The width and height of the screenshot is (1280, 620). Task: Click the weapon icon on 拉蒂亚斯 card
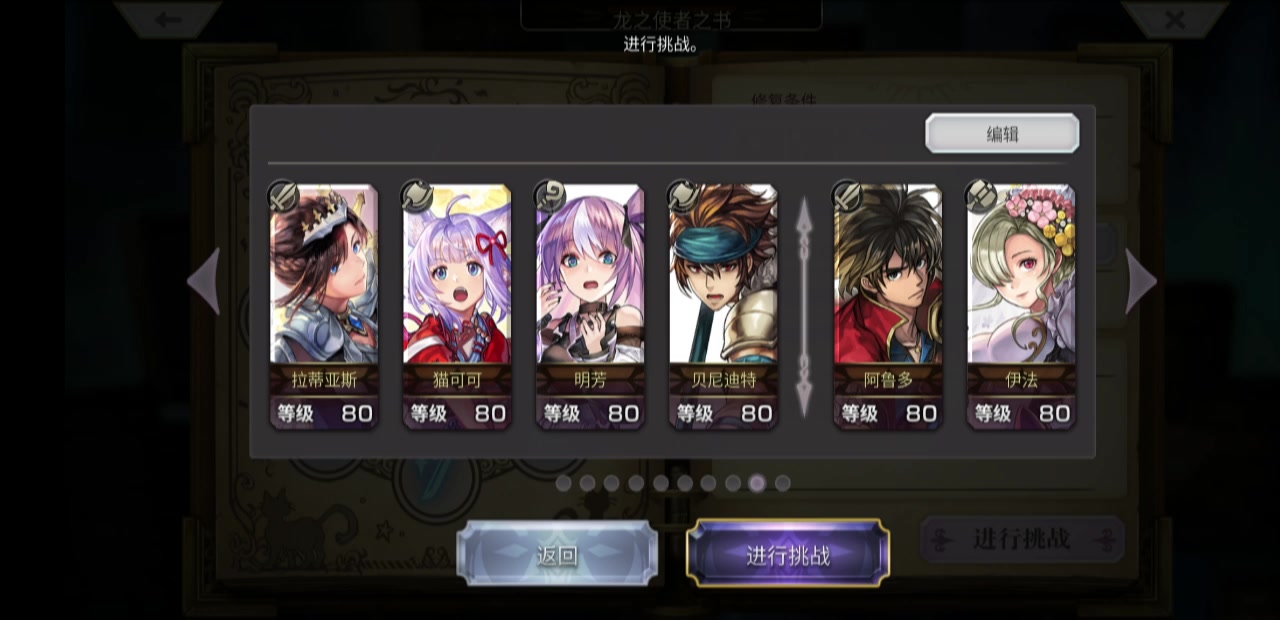[284, 196]
